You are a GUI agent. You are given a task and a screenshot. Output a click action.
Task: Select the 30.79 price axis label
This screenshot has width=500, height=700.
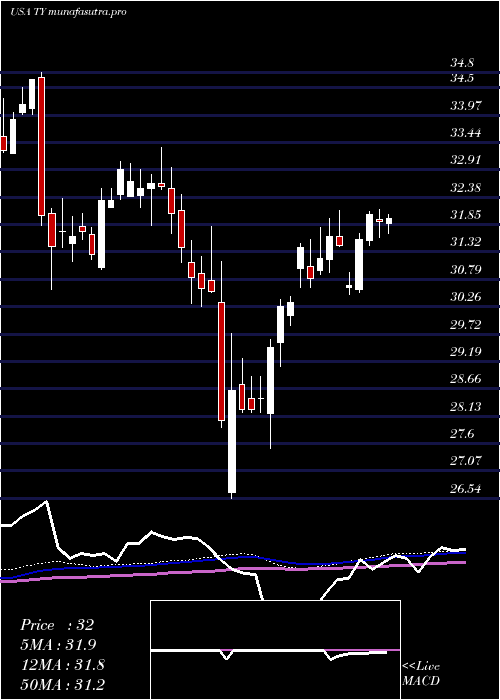[x=467, y=270]
